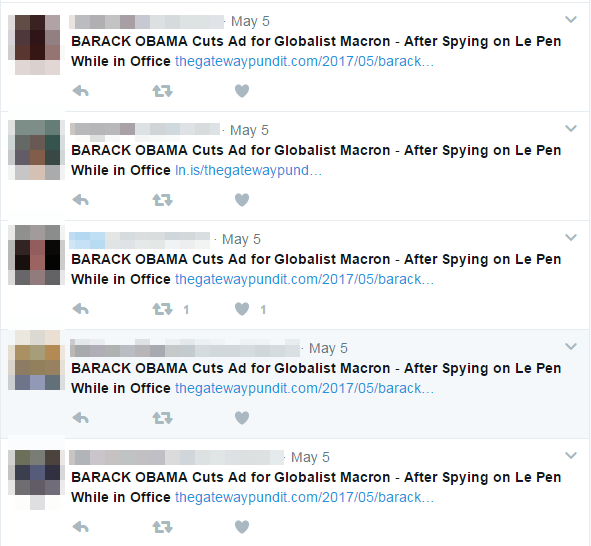
Task: Retweet the ln.is link tweet
Action: click(162, 200)
